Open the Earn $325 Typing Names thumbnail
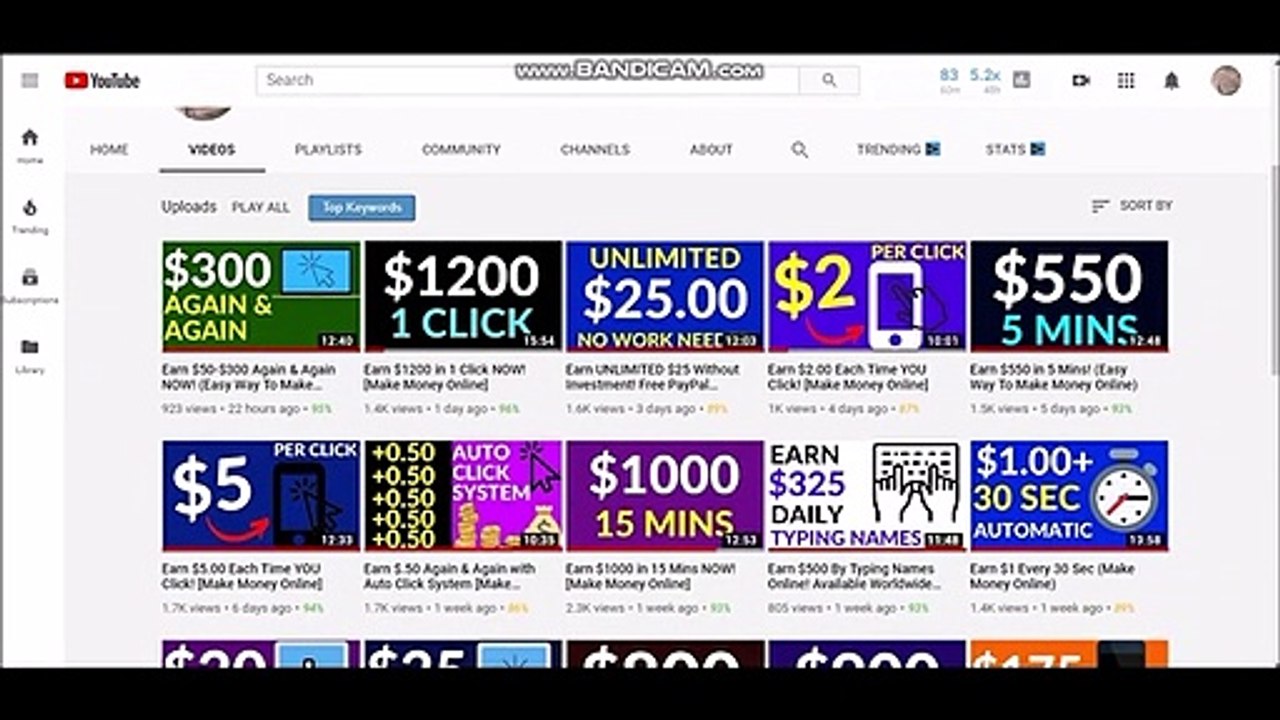Screen dimensions: 1280x720 click(x=867, y=495)
